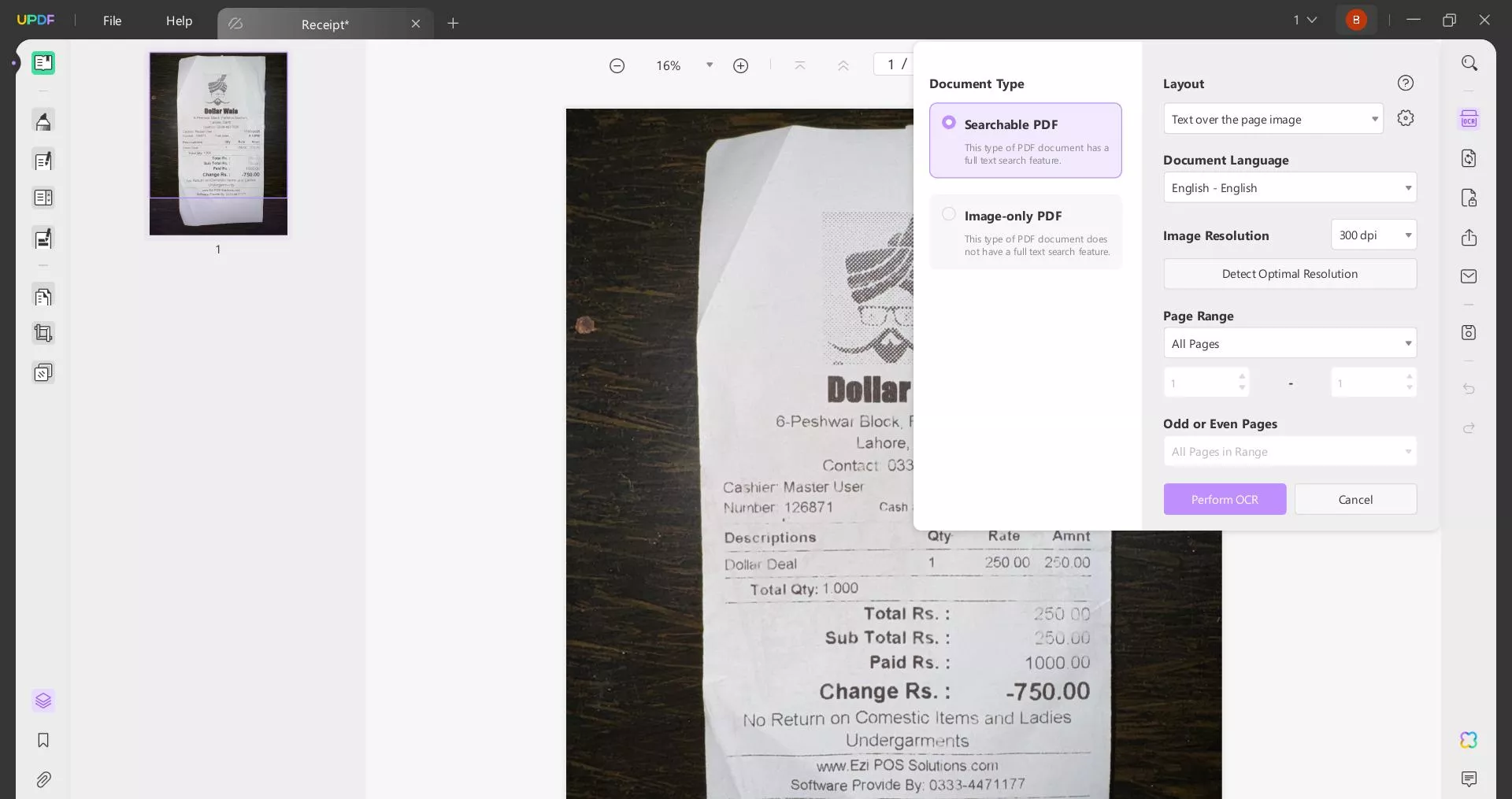Open the Reader mode icon
The height and width of the screenshot is (799, 1512).
click(x=43, y=63)
